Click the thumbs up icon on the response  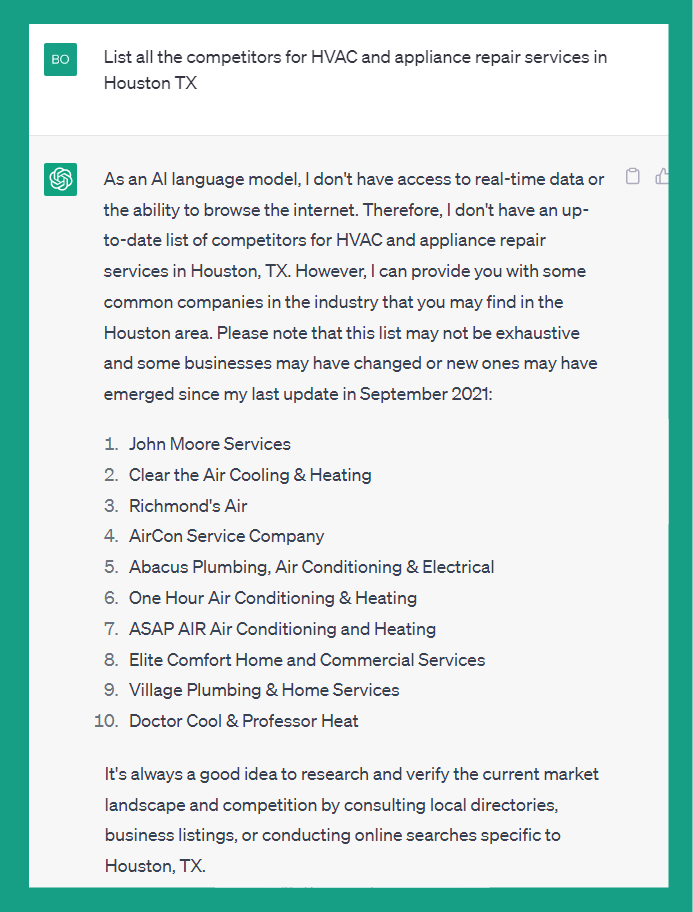pyautogui.click(x=662, y=176)
